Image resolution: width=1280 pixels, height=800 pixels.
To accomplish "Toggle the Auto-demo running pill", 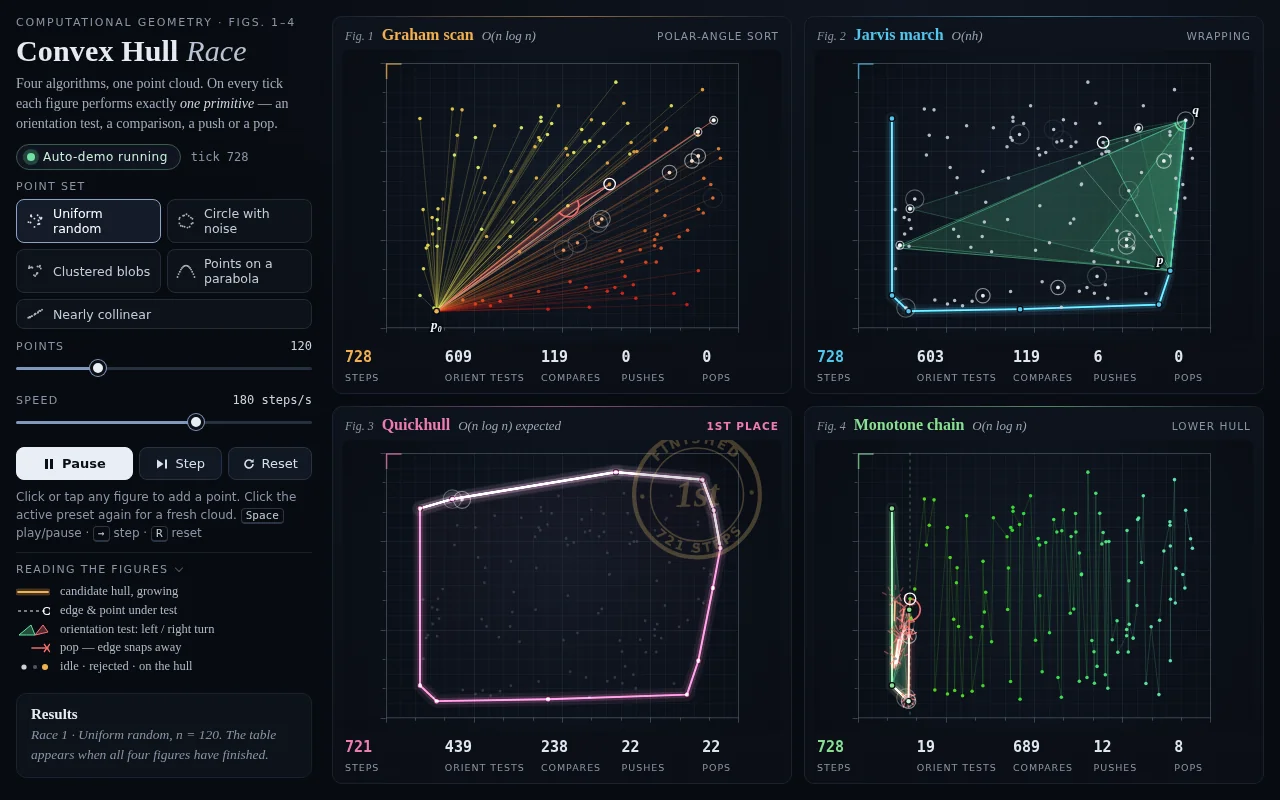I will 98,157.
